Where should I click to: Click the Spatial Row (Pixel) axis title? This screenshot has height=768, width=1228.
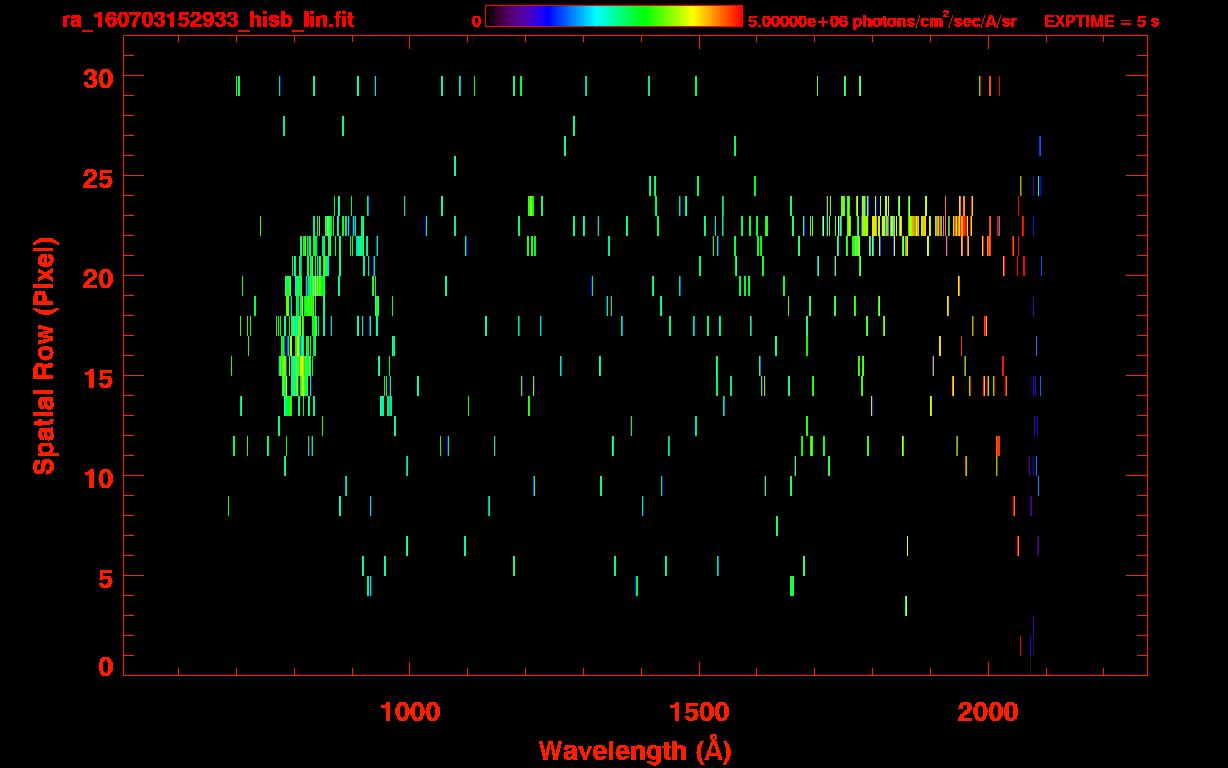tap(45, 355)
